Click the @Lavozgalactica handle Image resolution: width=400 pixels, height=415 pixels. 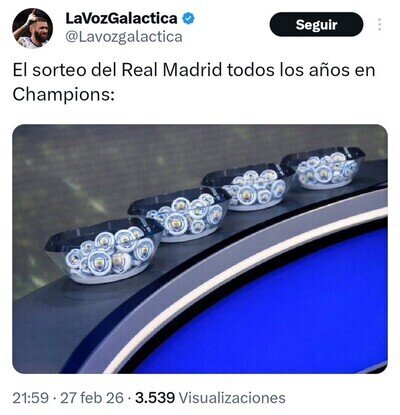tap(124, 37)
